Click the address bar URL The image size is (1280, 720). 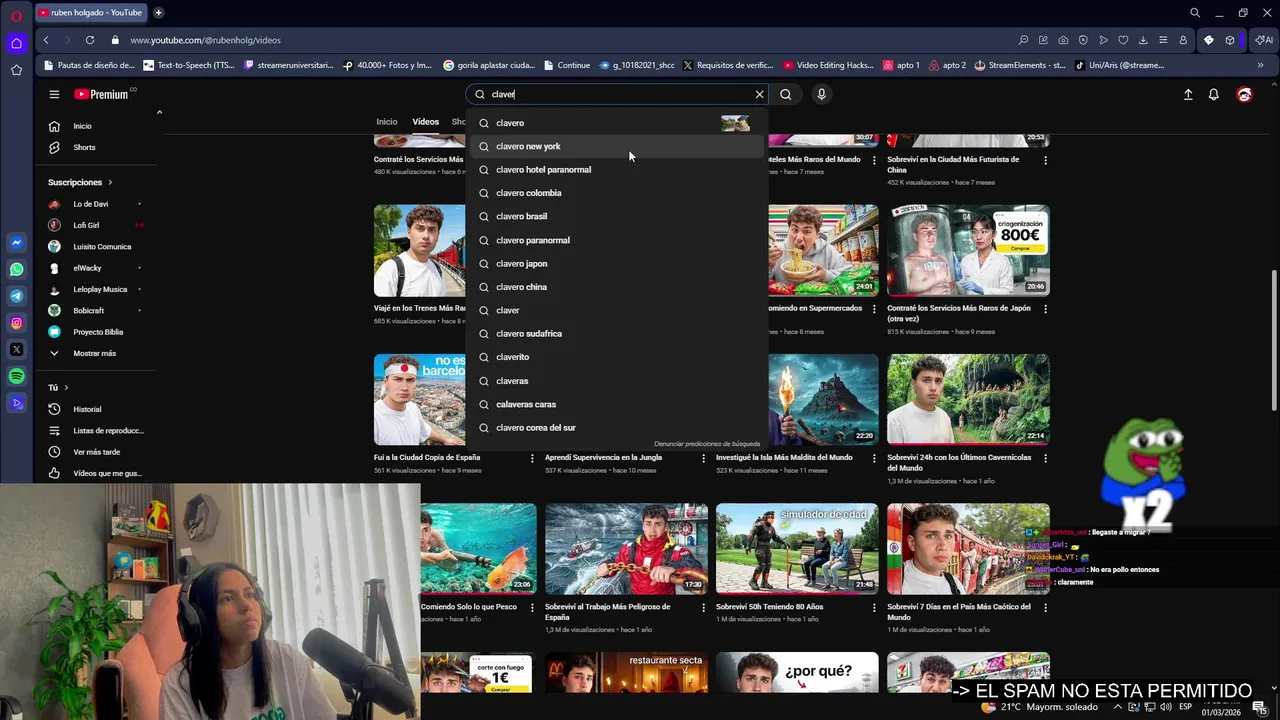[205, 40]
